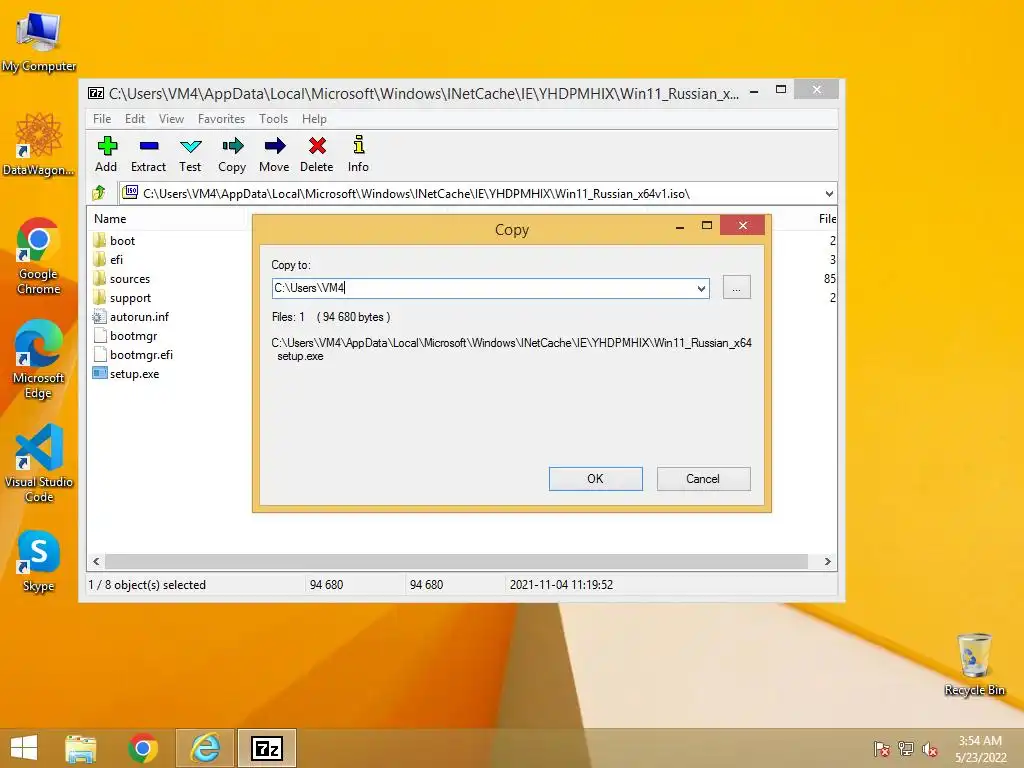Click the 7-Zip taskbar button

[267, 748]
